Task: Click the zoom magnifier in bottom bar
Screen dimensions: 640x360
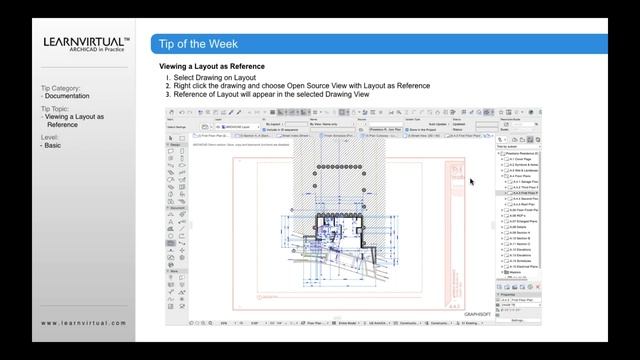Action: coord(211,323)
